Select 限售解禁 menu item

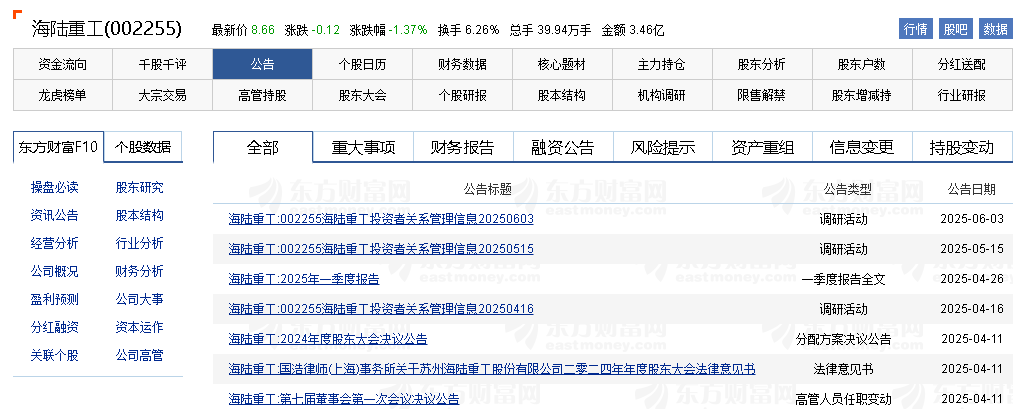761,95
